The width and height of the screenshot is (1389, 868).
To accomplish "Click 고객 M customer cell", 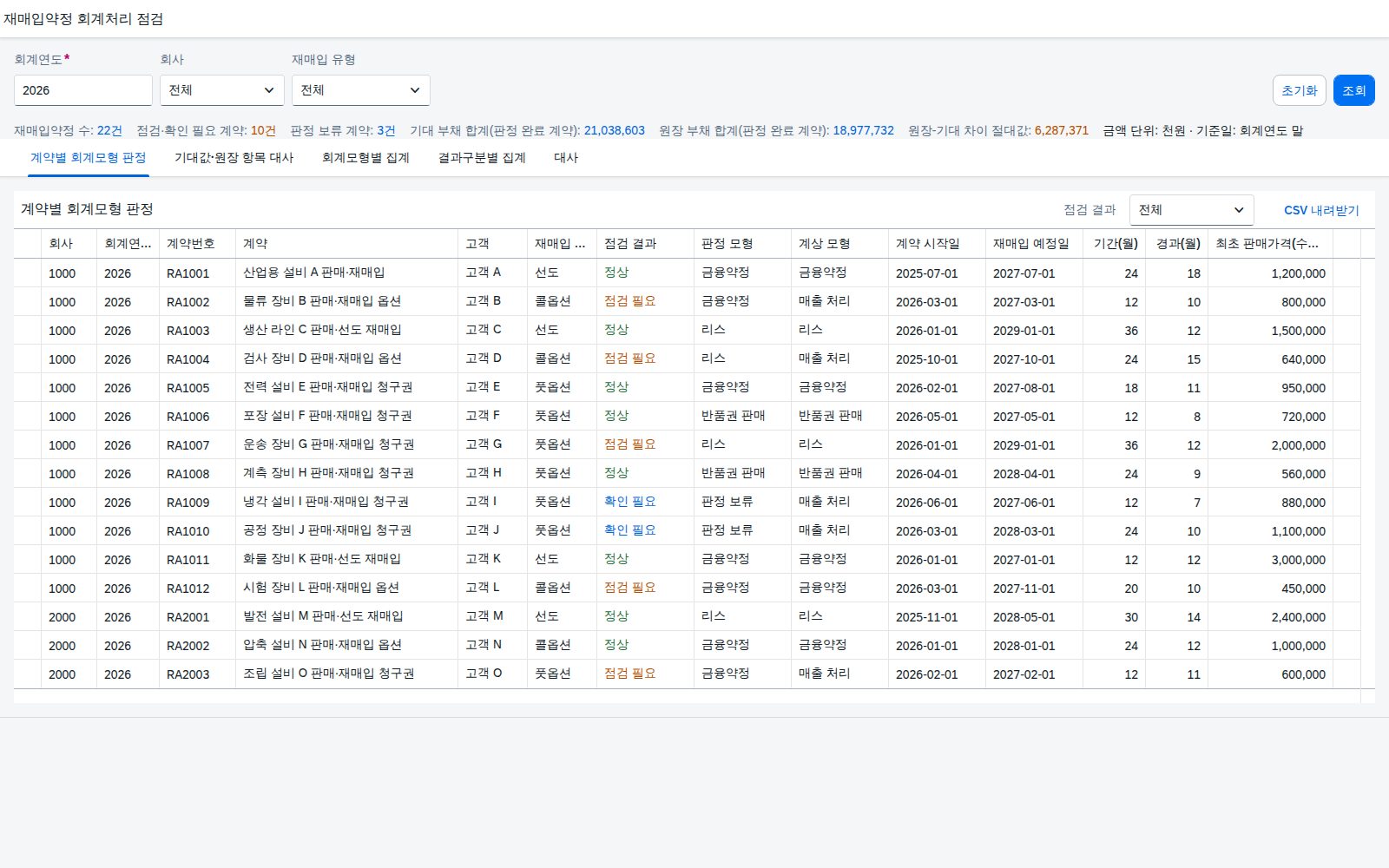I will pos(484,616).
